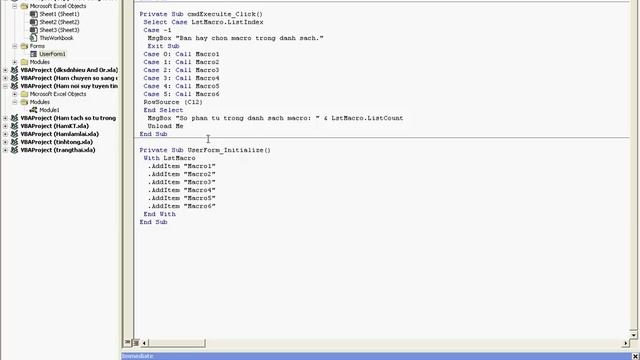
Task: Expand VBAProject (trangthai.xla) node
Action: click(5, 150)
